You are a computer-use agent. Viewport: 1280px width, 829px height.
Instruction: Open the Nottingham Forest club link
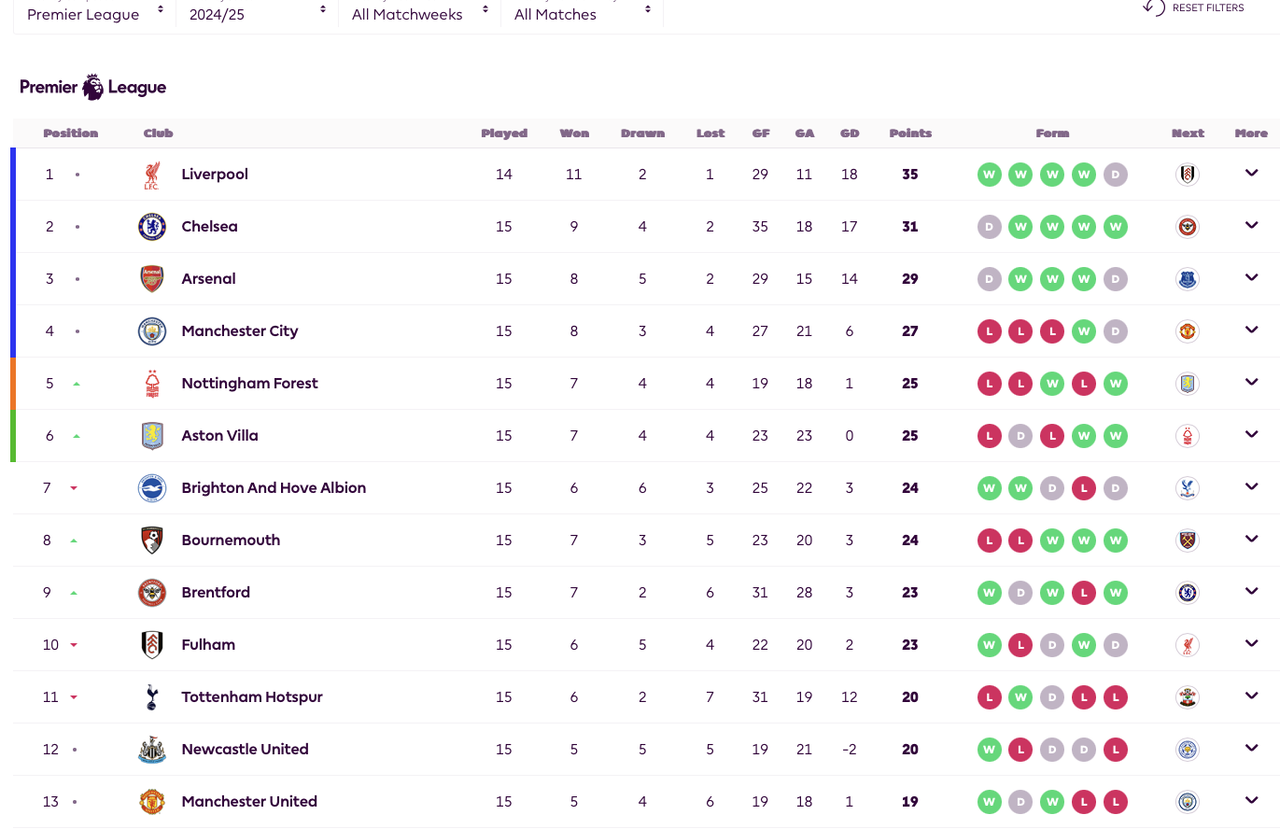coord(249,383)
